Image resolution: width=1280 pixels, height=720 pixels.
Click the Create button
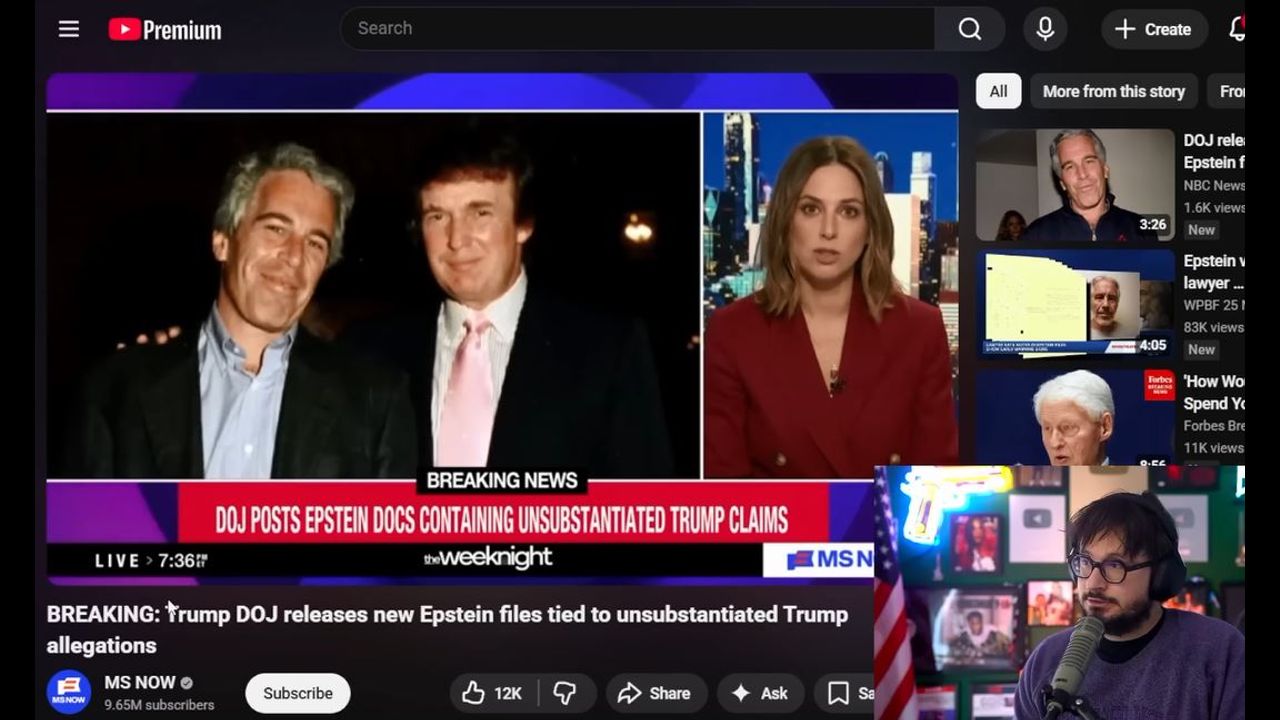(x=1153, y=29)
